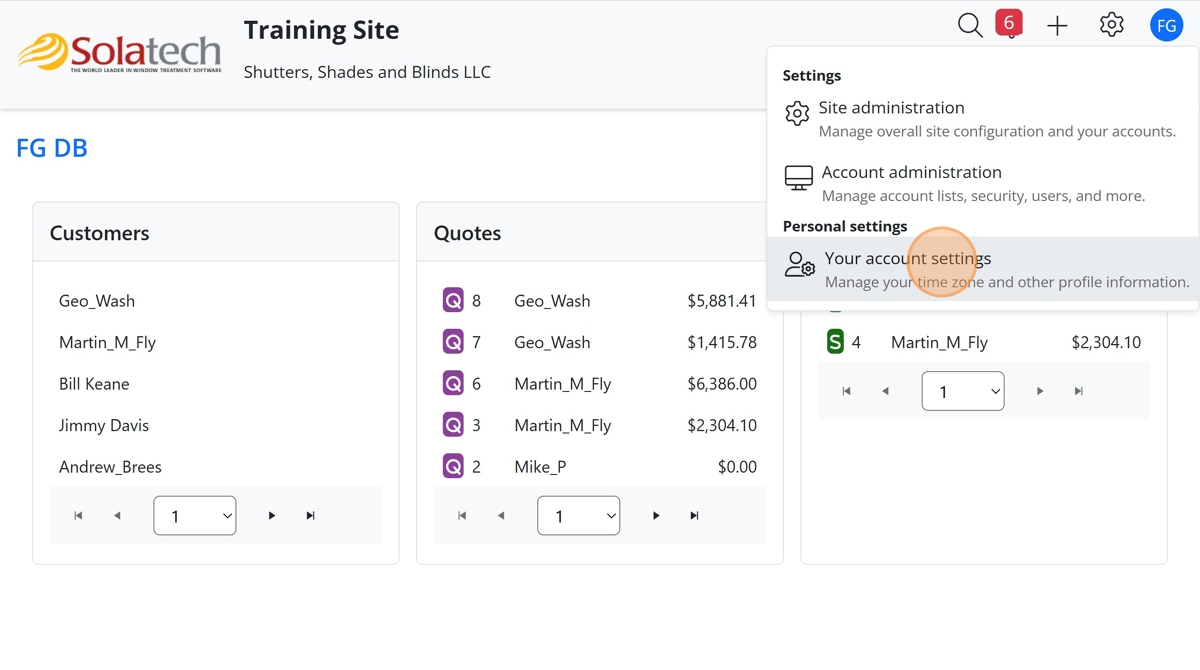Open the Customers page number dropdown
The height and width of the screenshot is (670, 1200).
(x=195, y=516)
